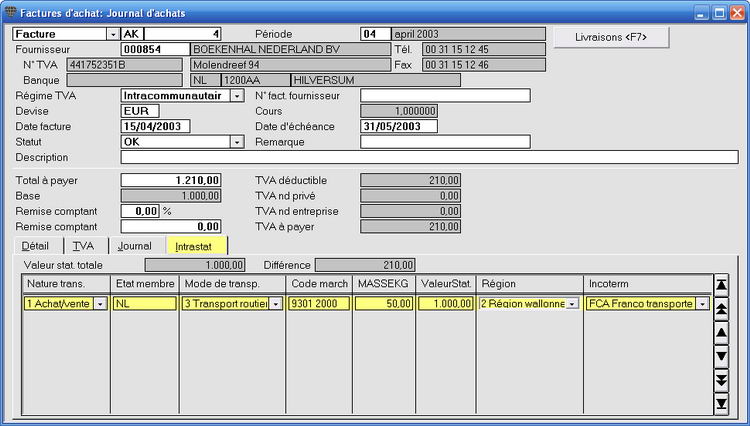Click country code field NL in address

click(206, 80)
